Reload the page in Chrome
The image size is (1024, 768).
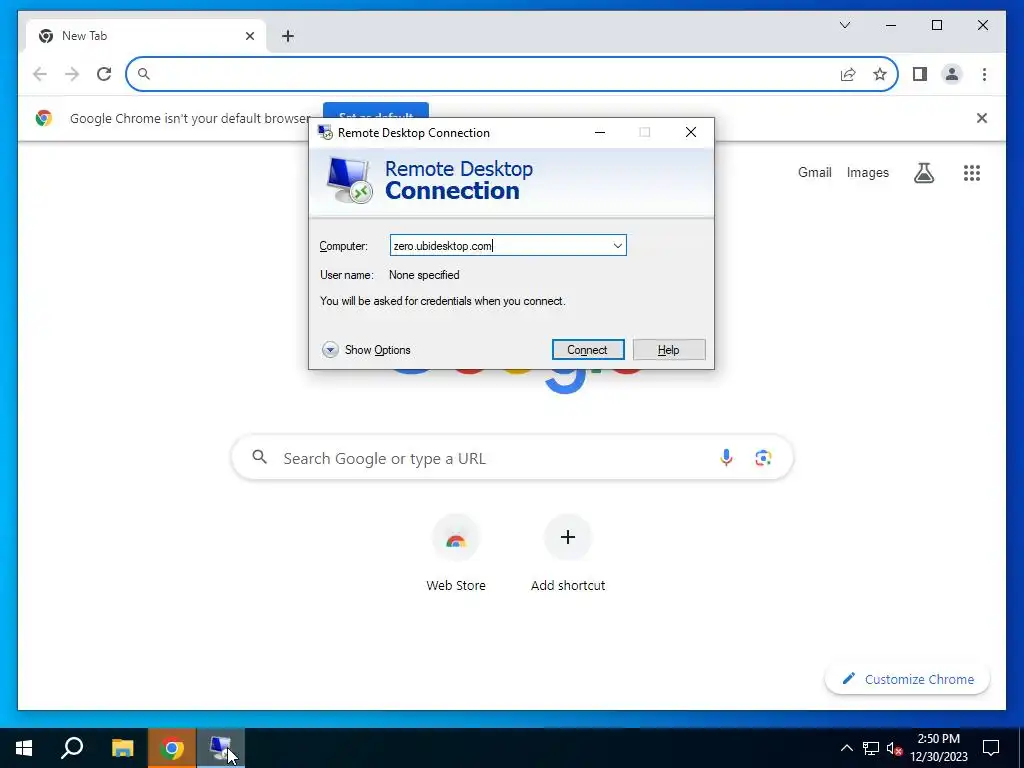[104, 74]
